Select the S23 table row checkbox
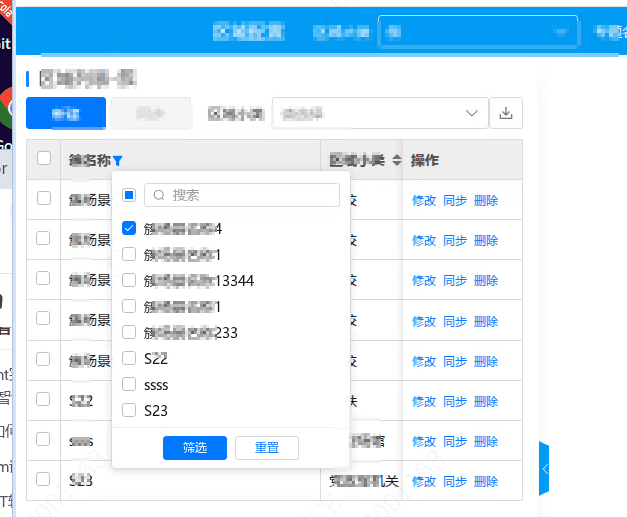Screen dimensions: 627x517 [43, 479]
